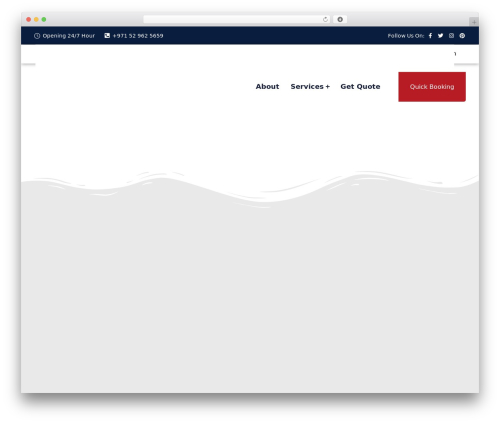Click the clock icon beside Opening 24/7
Viewport: 500px width, 423px height.
click(x=37, y=36)
